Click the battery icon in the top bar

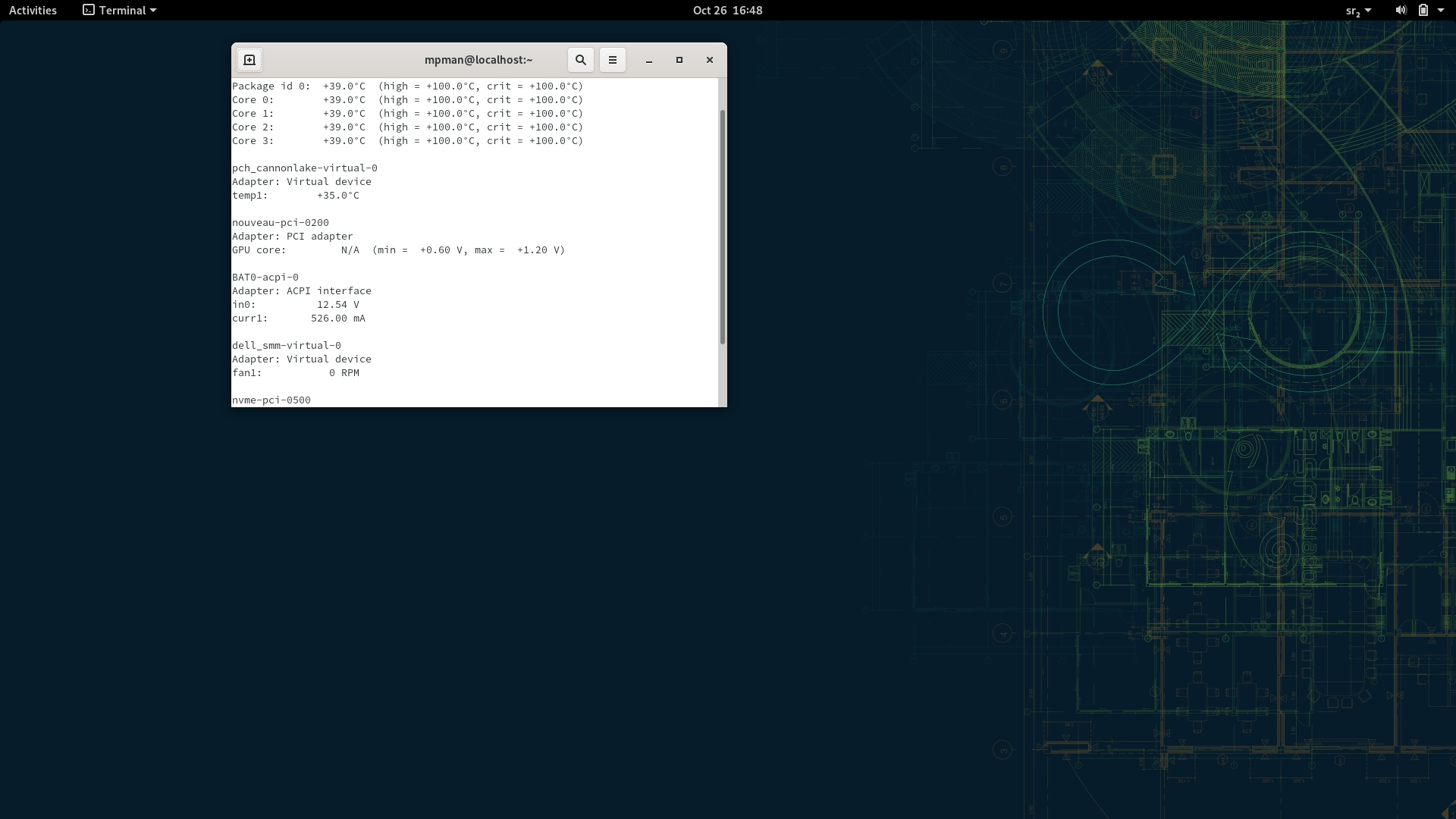1423,11
